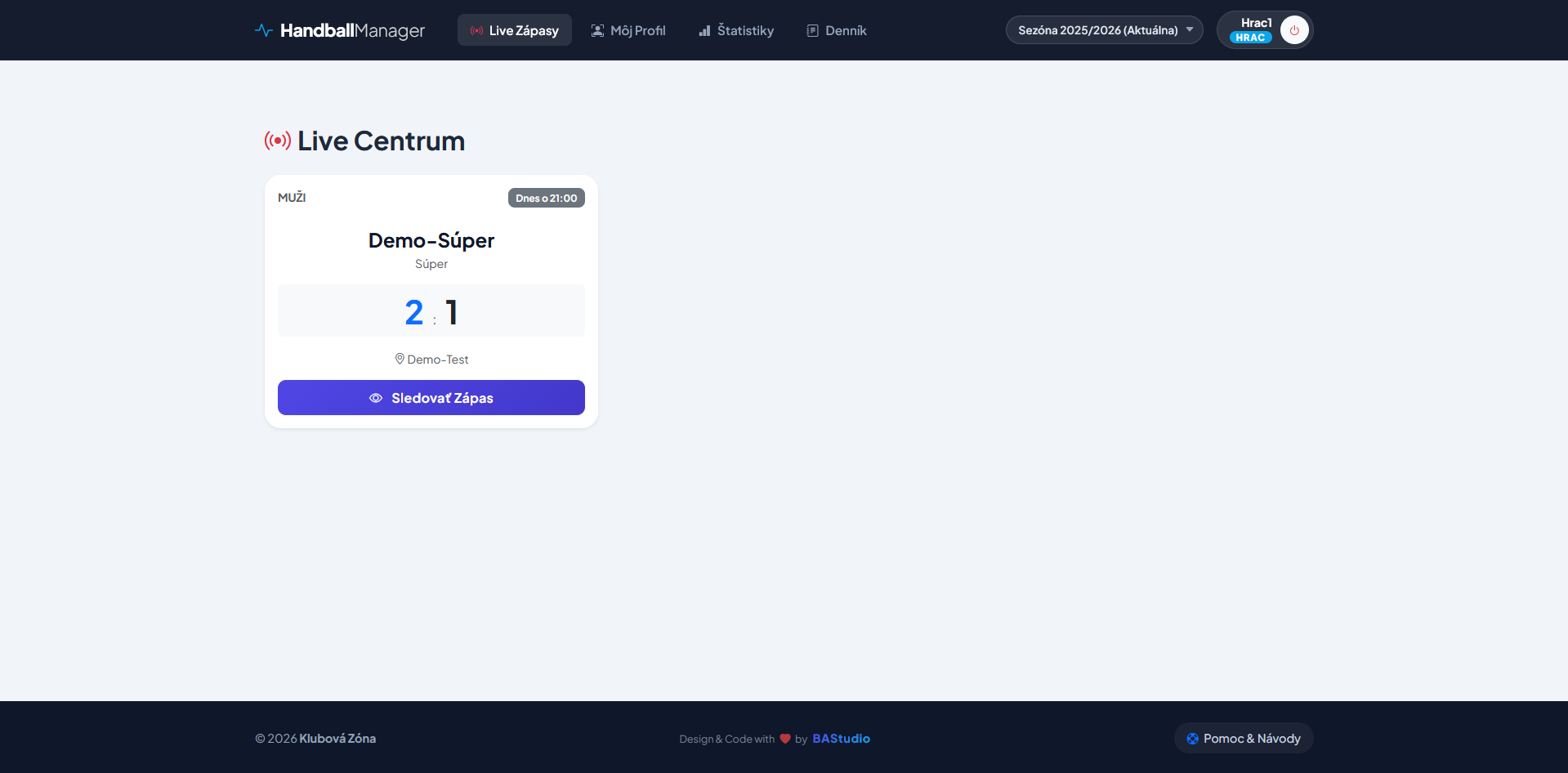Click the HandballManager pulse logo icon
Viewport: 1568px width, 773px height.
(x=263, y=30)
